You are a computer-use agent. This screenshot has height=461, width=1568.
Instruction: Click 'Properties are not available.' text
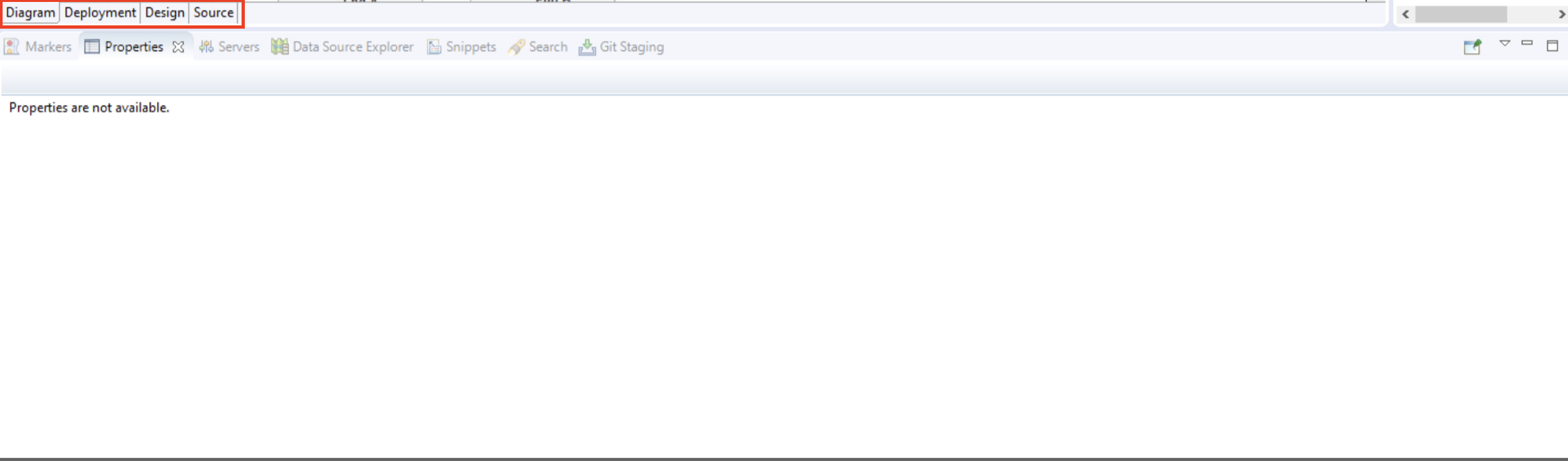coord(89,107)
